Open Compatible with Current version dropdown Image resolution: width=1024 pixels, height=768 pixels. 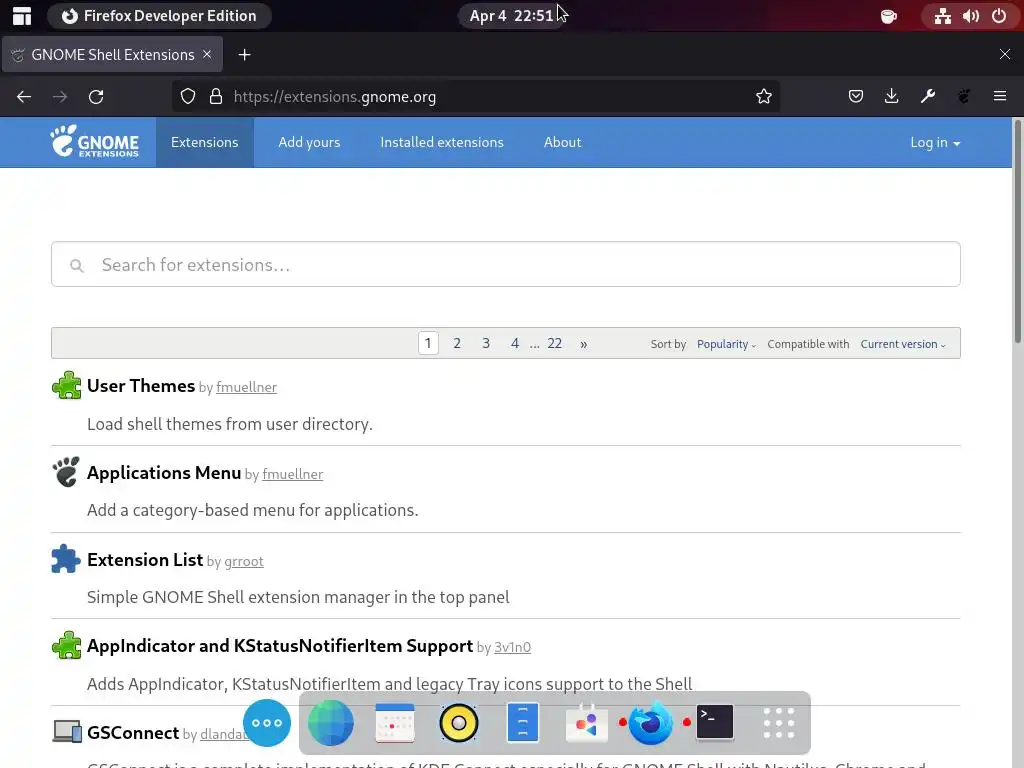pos(903,344)
